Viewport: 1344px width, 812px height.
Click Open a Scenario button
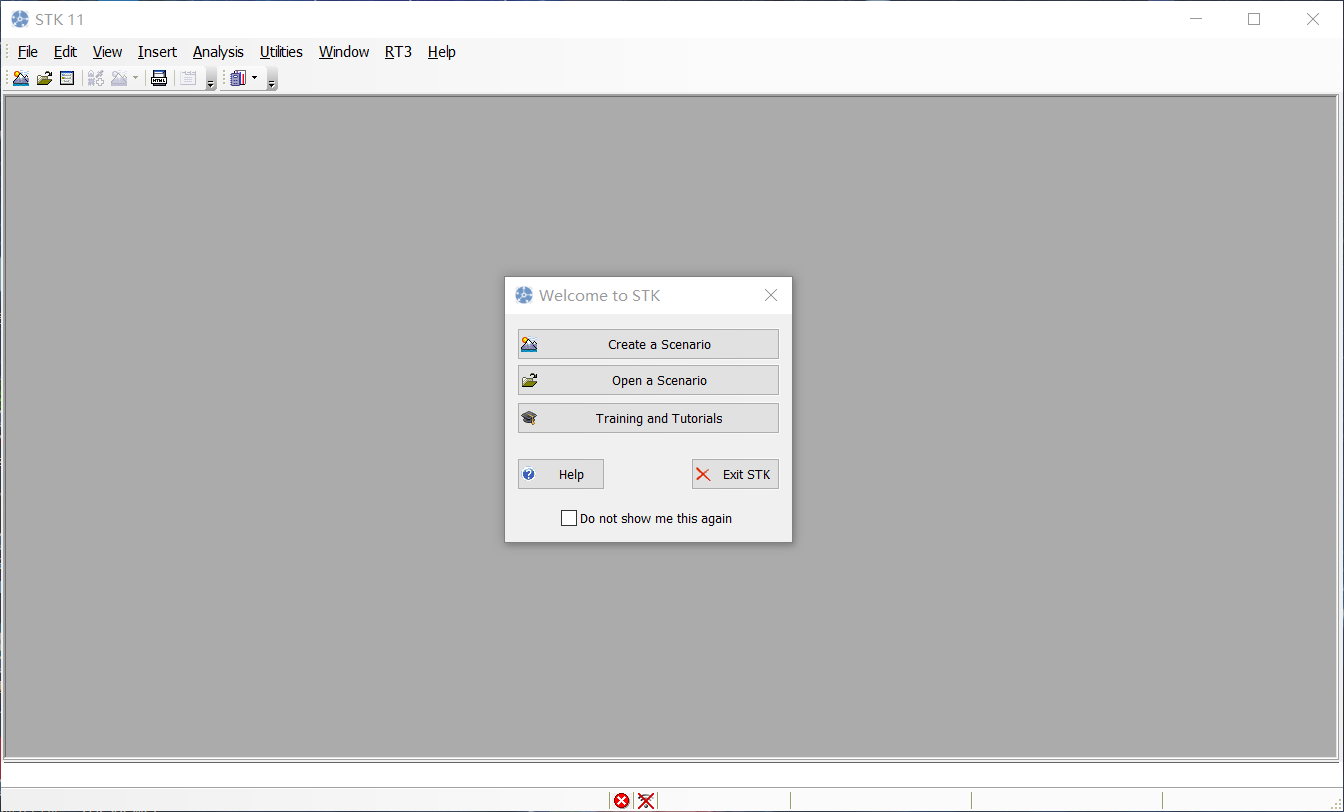tap(648, 380)
